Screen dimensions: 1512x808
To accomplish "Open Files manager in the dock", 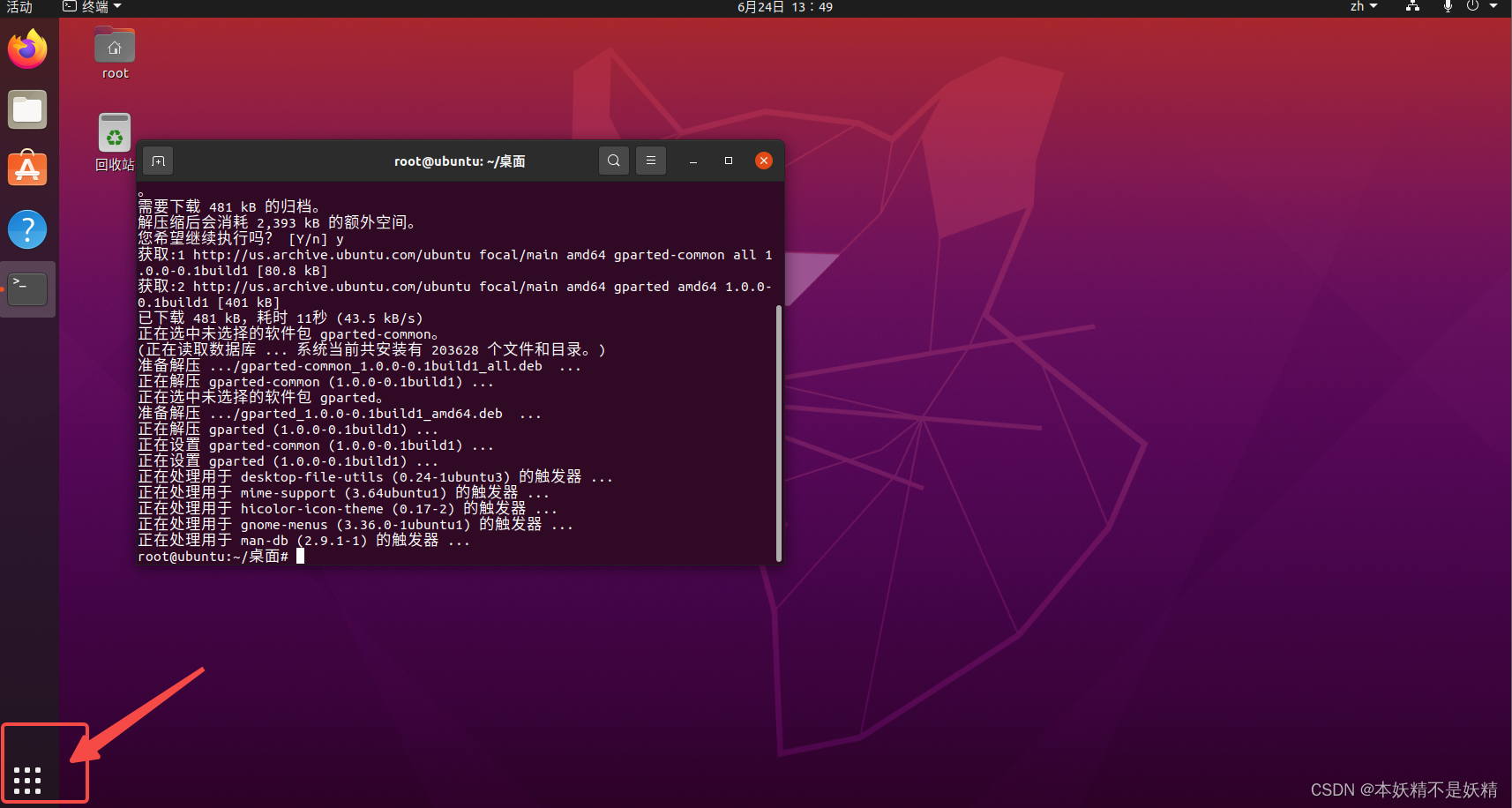I will [27, 110].
